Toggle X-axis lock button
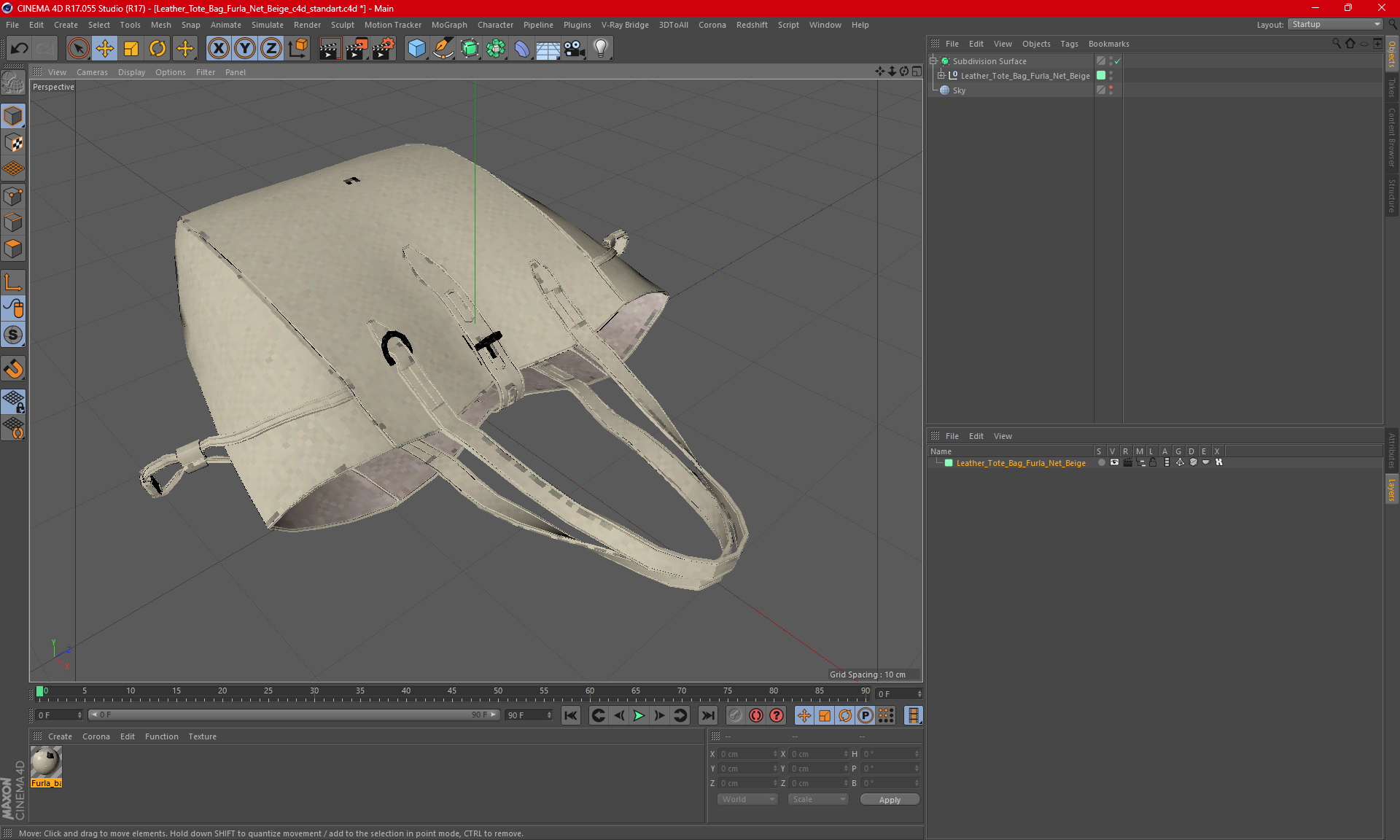Viewport: 1400px width, 840px height. (218, 48)
